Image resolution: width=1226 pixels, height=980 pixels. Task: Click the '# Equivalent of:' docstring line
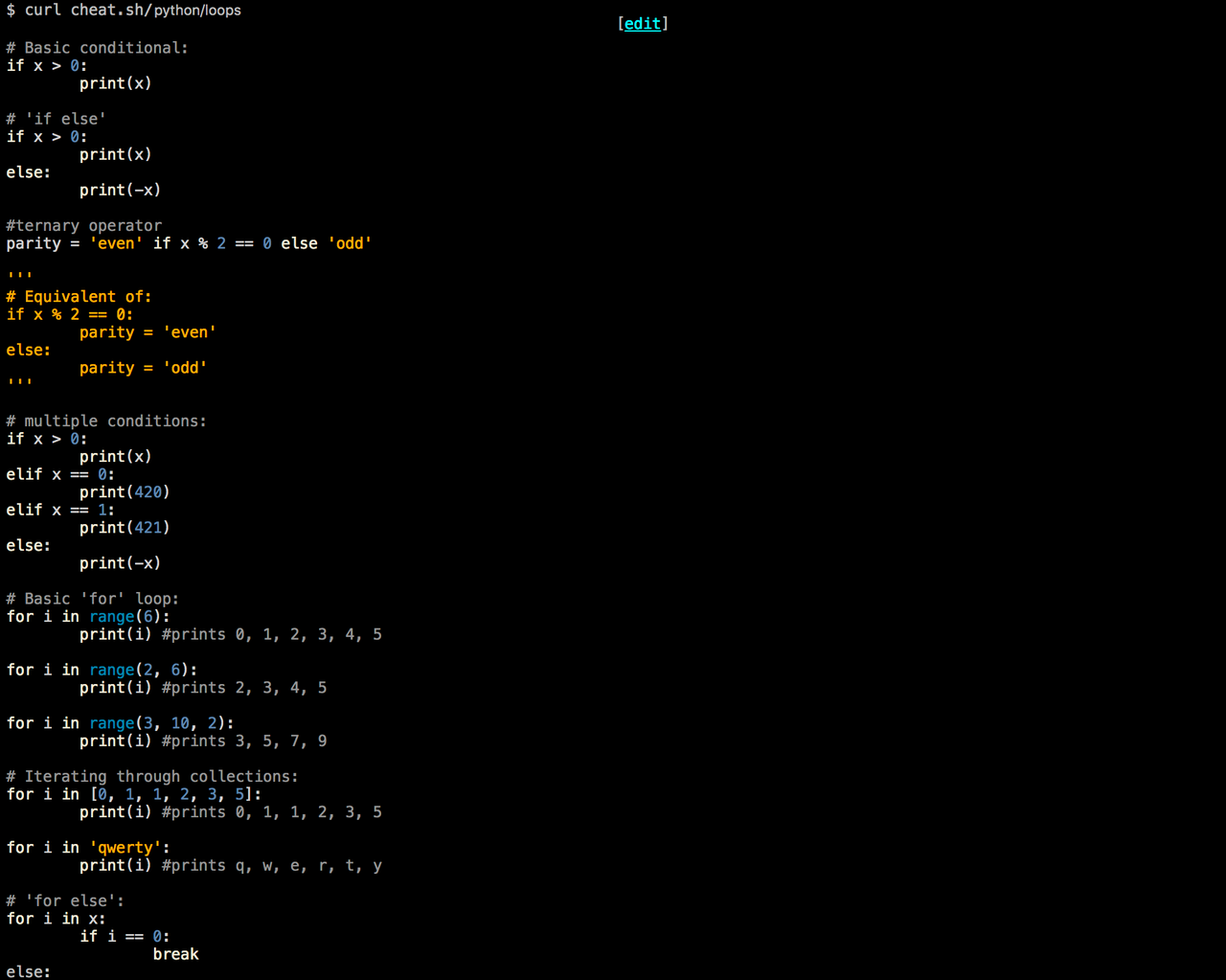click(79, 297)
